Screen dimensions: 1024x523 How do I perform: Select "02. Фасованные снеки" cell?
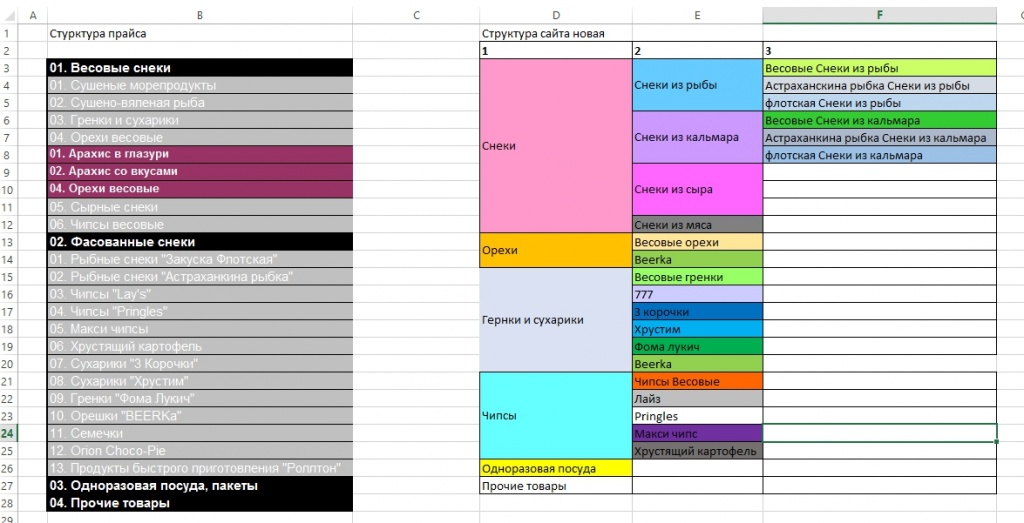(x=200, y=242)
